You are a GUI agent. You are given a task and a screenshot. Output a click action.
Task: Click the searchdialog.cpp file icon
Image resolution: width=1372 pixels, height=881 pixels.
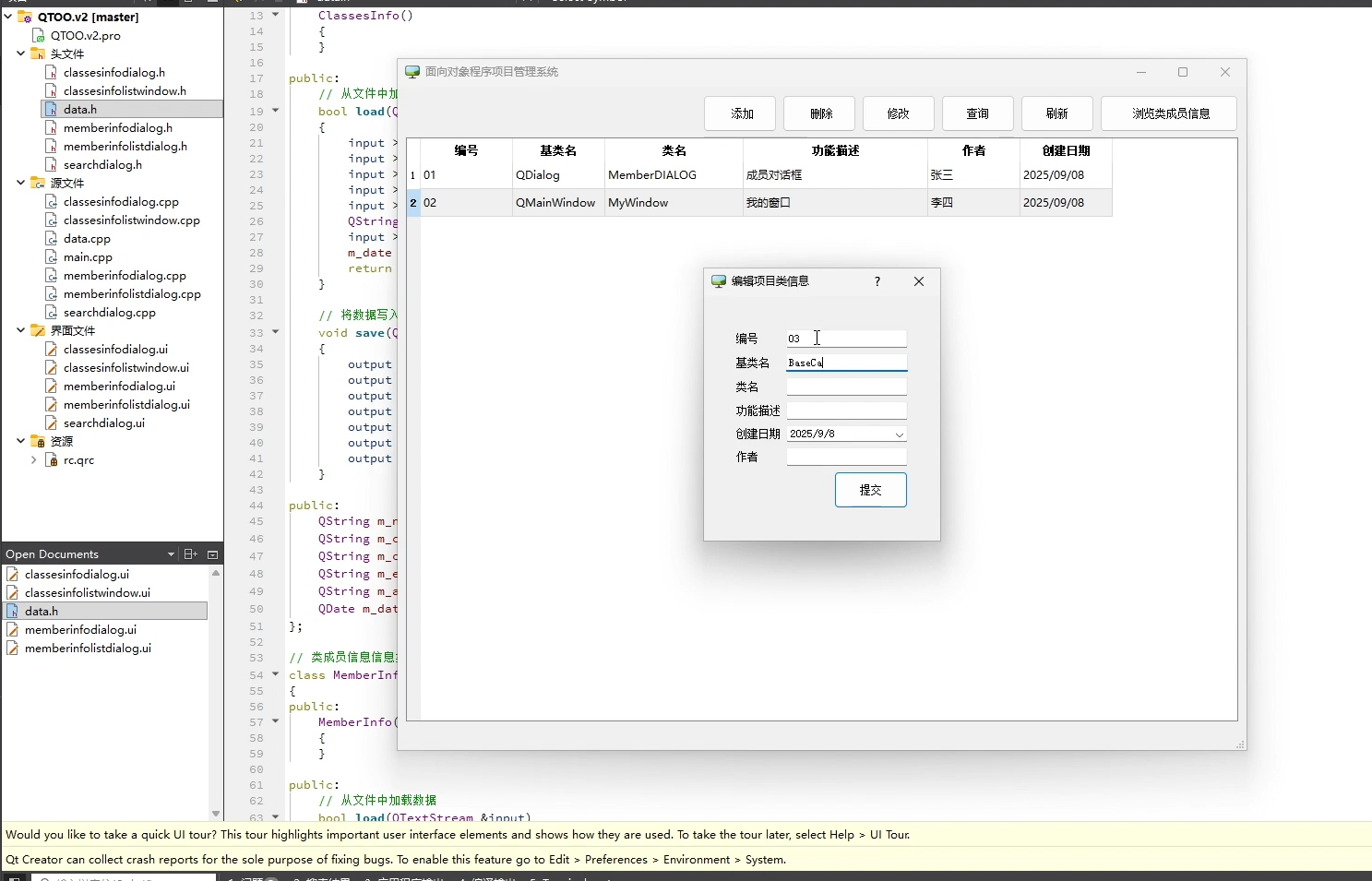pyautogui.click(x=52, y=312)
